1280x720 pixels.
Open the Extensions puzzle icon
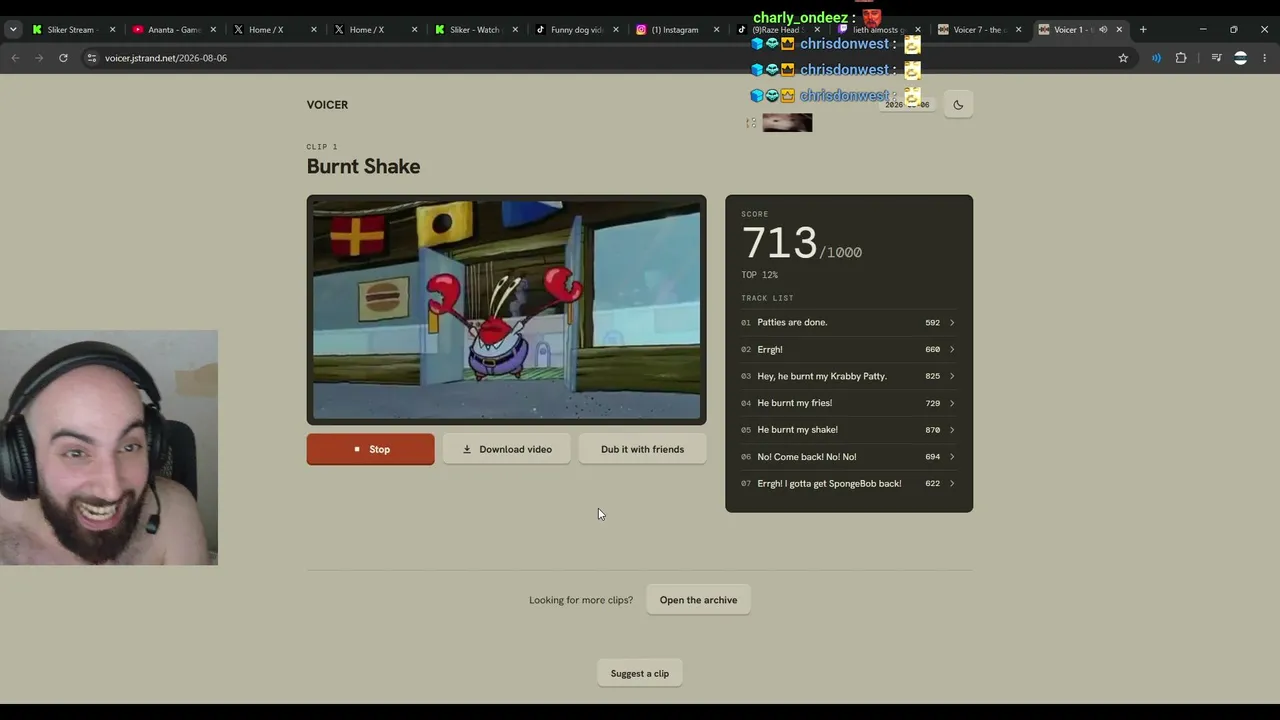(x=1181, y=58)
